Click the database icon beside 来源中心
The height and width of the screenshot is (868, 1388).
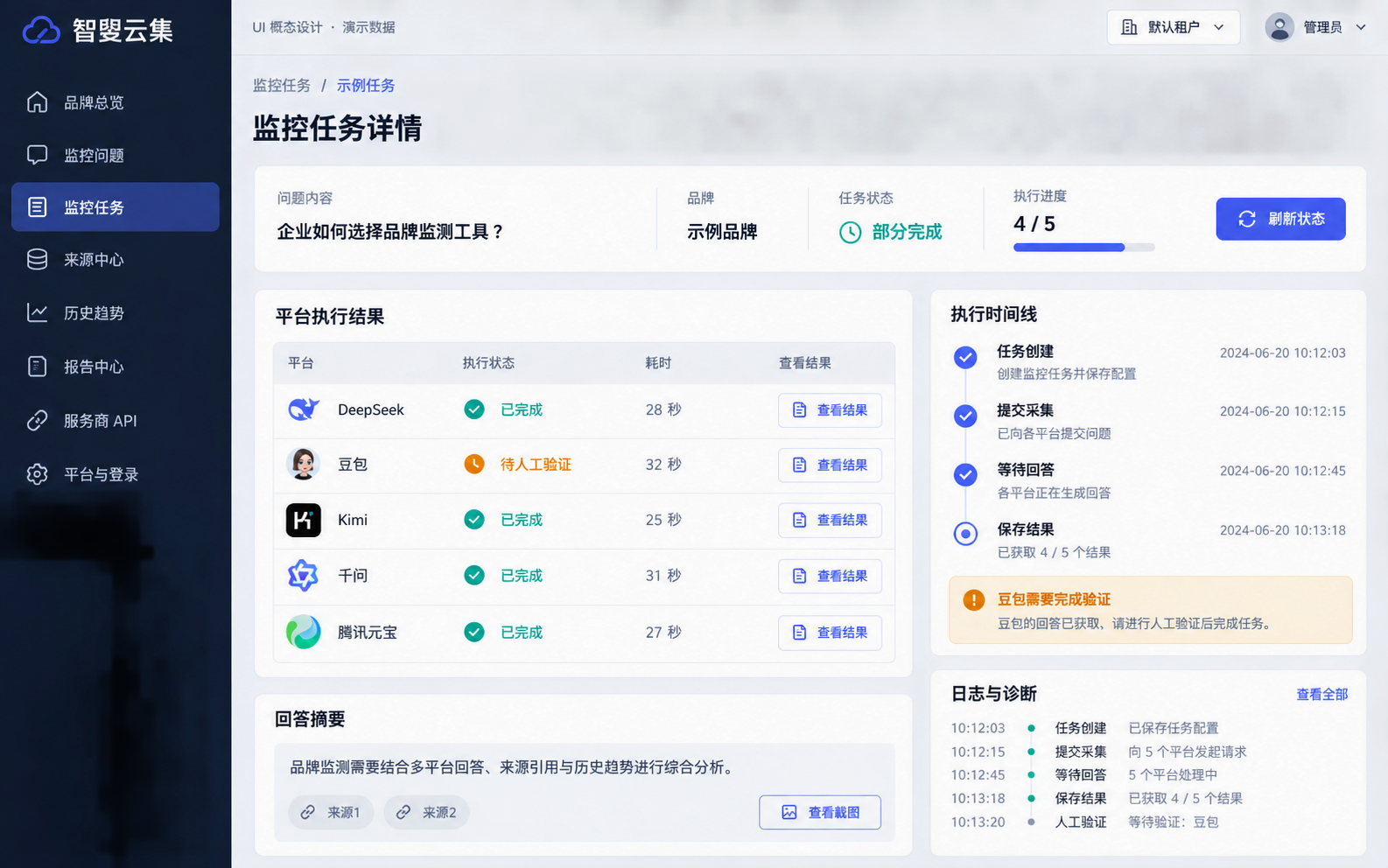[x=37, y=260]
